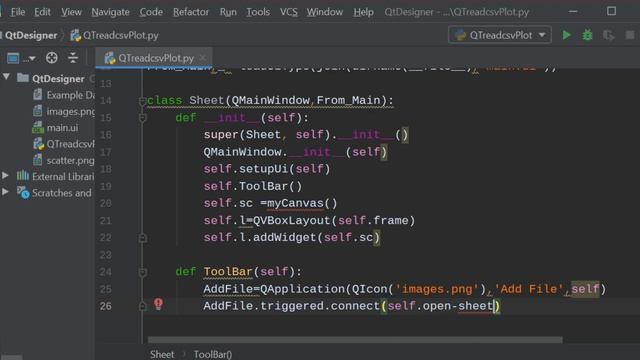This screenshot has height=360, width=640.
Task: Open the VCS menu
Action: (289, 12)
